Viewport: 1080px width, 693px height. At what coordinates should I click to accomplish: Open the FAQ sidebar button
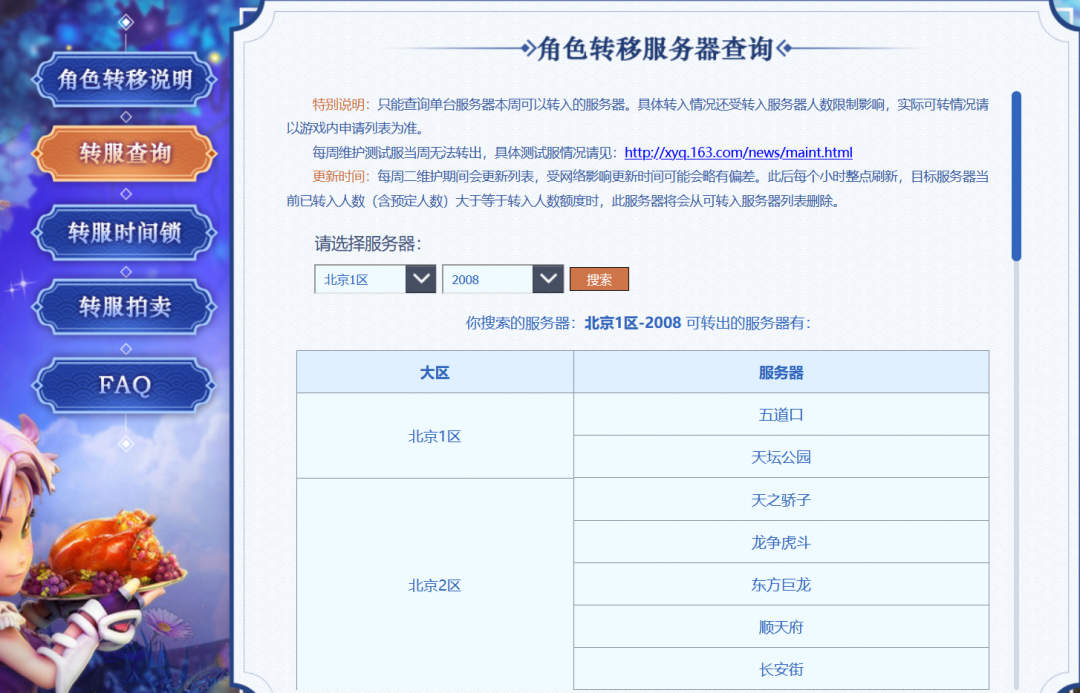pyautogui.click(x=123, y=385)
